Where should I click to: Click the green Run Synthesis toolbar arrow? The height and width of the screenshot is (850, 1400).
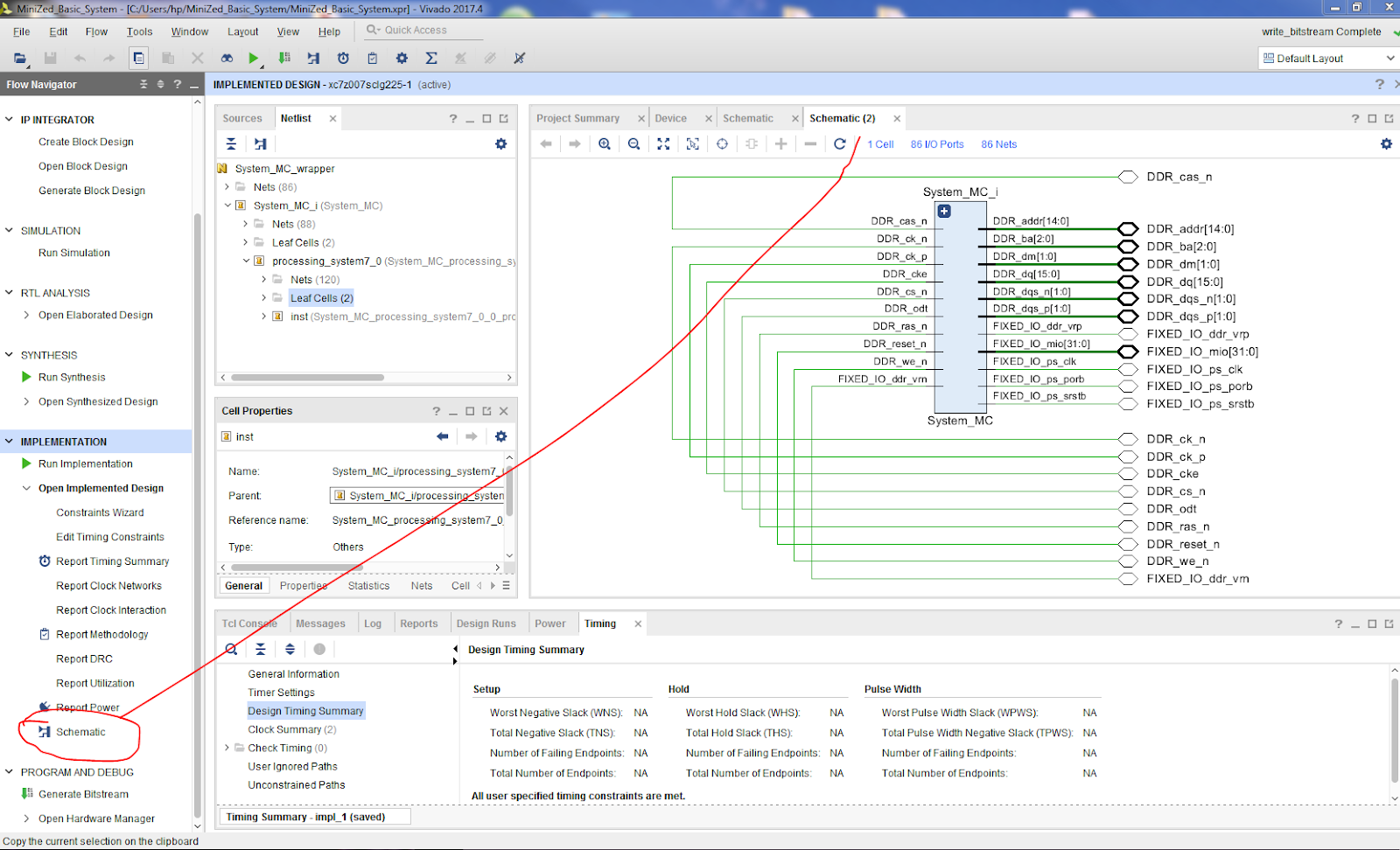[x=254, y=58]
